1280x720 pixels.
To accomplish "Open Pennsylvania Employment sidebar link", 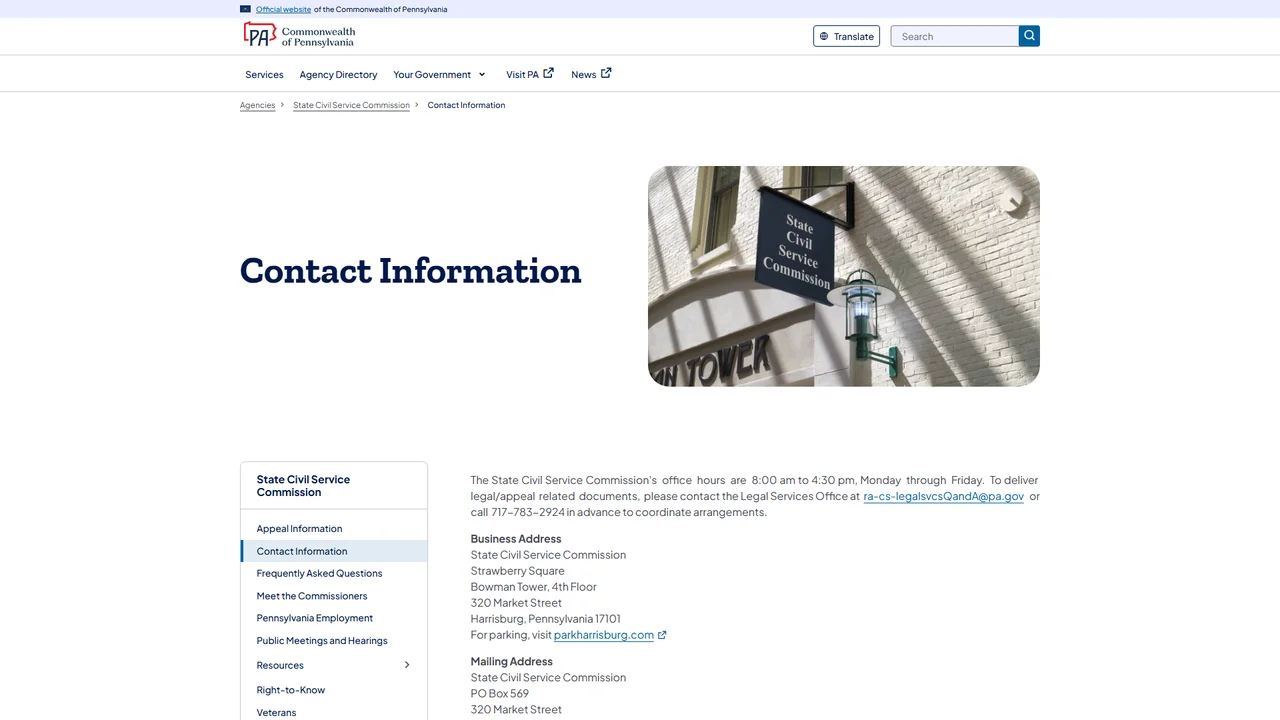I will coord(314,618).
